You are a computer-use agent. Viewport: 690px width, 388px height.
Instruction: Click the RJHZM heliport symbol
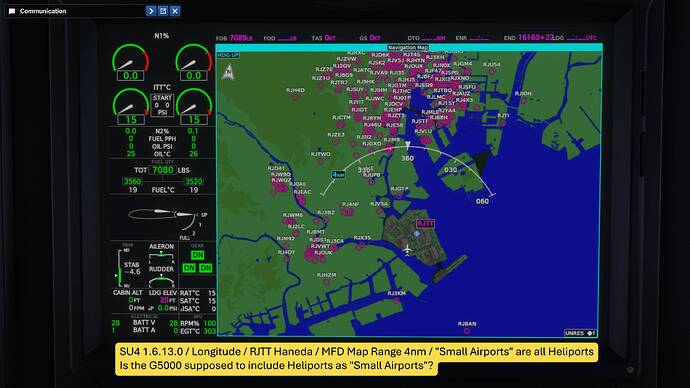[x=327, y=282]
